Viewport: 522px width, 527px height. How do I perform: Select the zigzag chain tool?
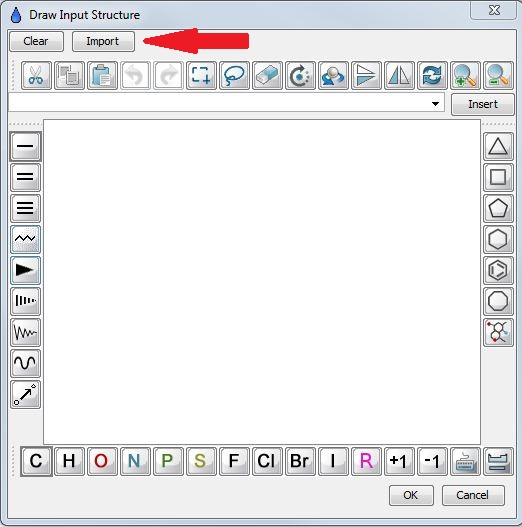pyautogui.click(x=26, y=239)
